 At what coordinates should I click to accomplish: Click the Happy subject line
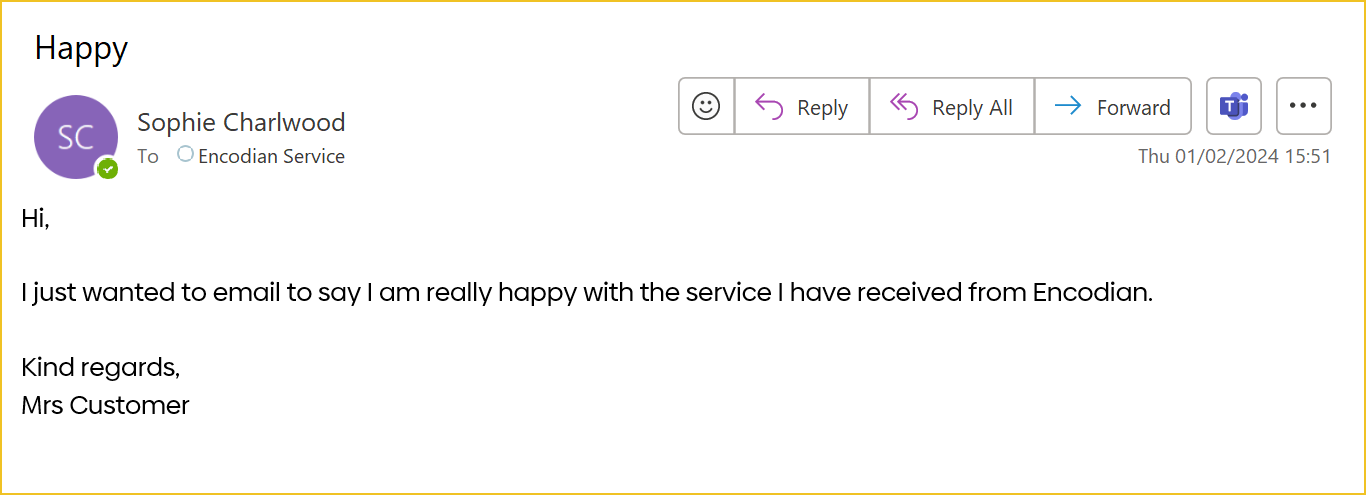pyautogui.click(x=81, y=48)
